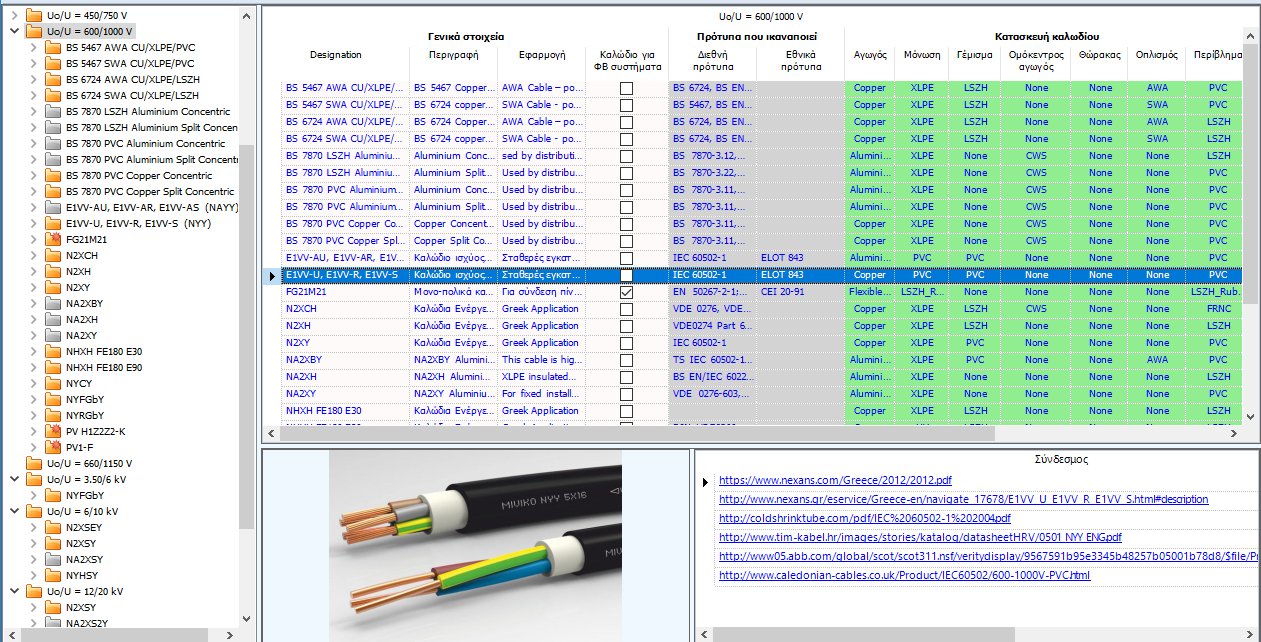Uncheck the ΦΒ checkbox on FG21M21 row
The width and height of the screenshot is (1261, 642).
626,292
